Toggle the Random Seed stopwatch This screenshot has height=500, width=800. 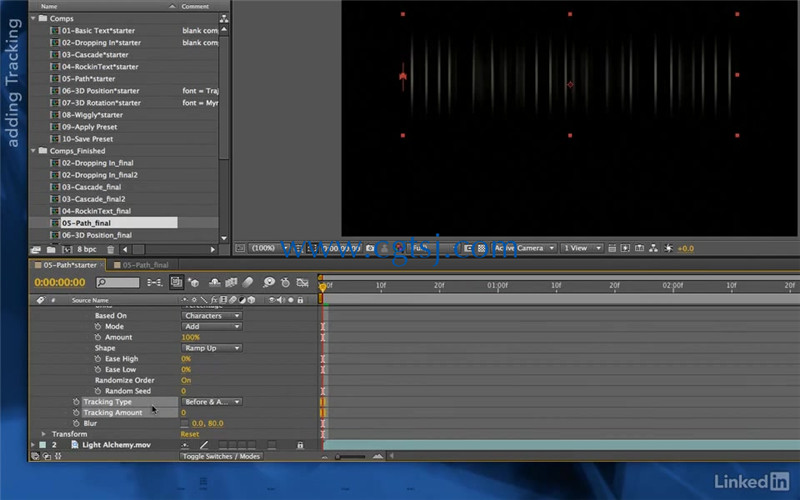click(97, 391)
